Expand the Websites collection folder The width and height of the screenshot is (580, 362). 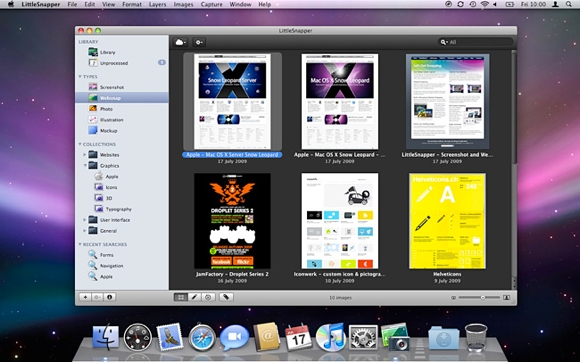(85, 155)
